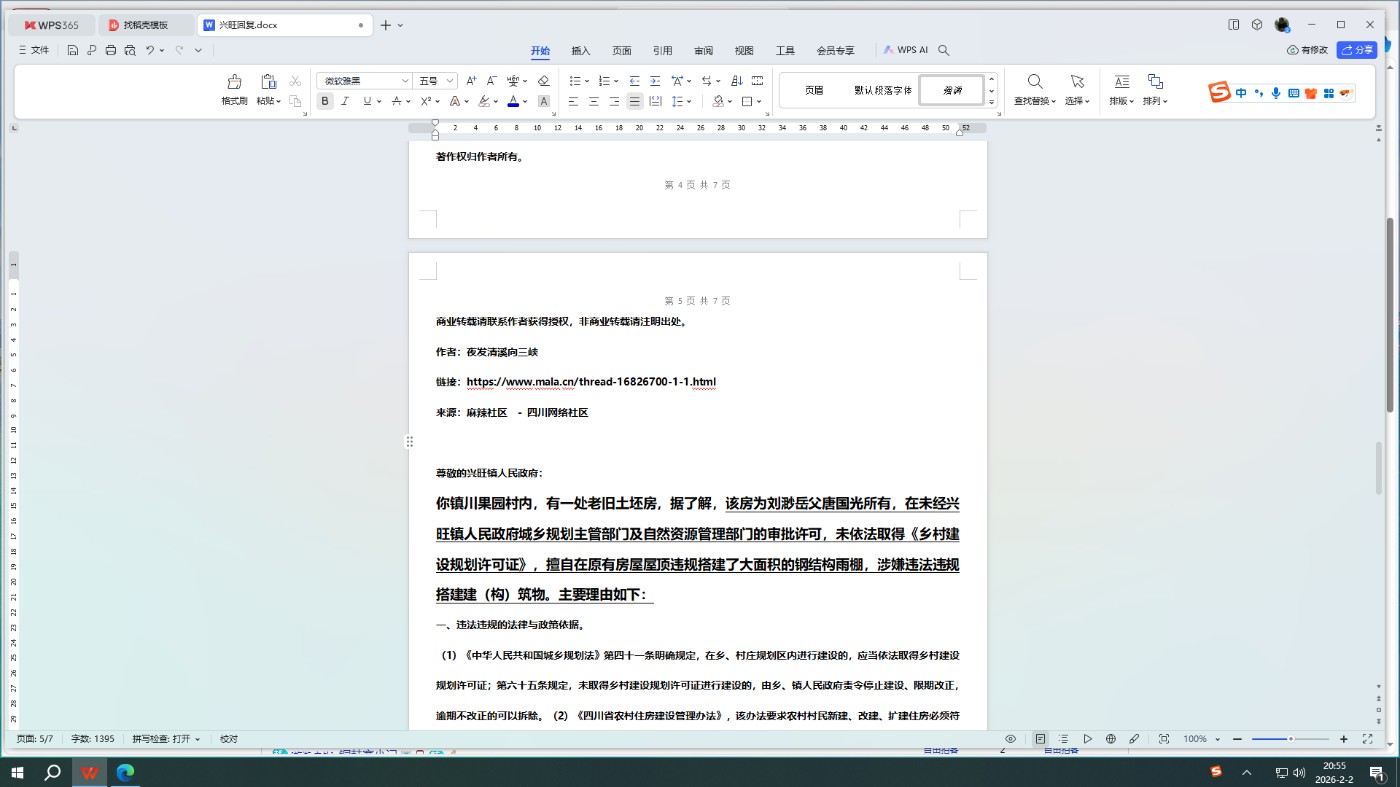Click the print icon in quick access bar
Screen dimensions: 1400x787
coord(111,50)
